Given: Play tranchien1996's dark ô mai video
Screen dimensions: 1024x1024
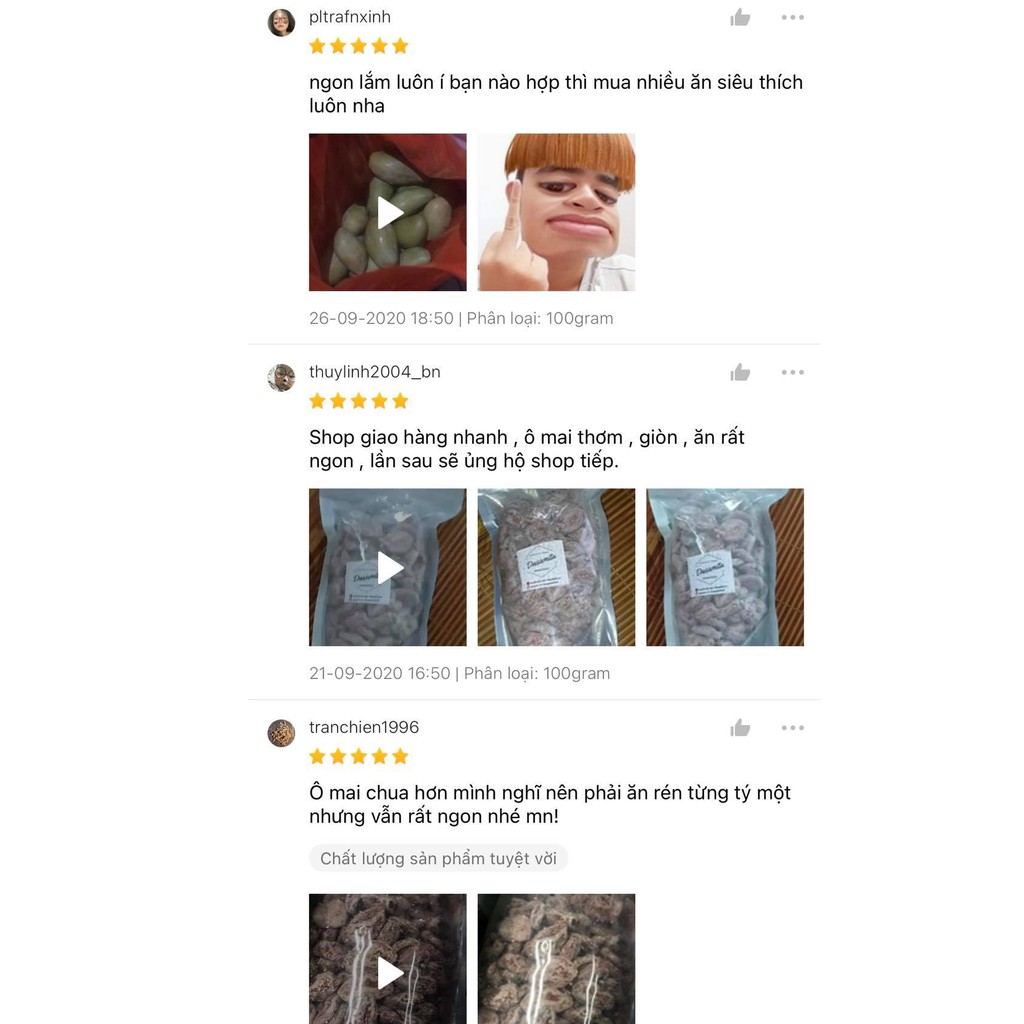Looking at the screenshot, I should [388, 959].
